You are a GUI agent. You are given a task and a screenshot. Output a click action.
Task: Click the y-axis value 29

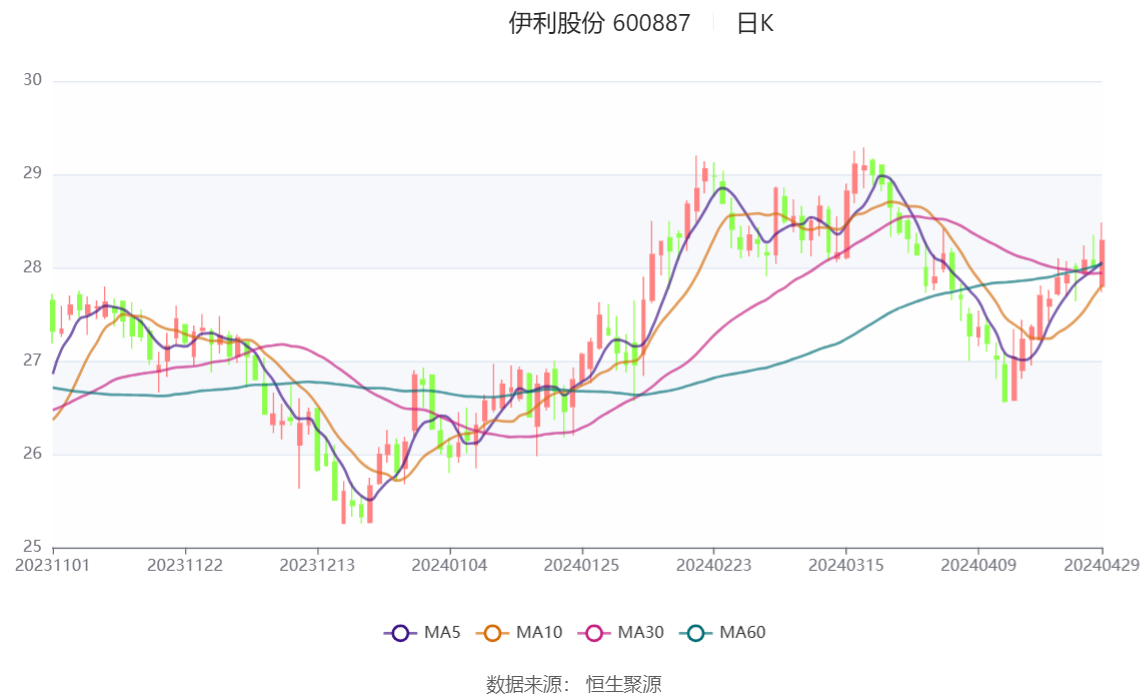tap(32, 173)
